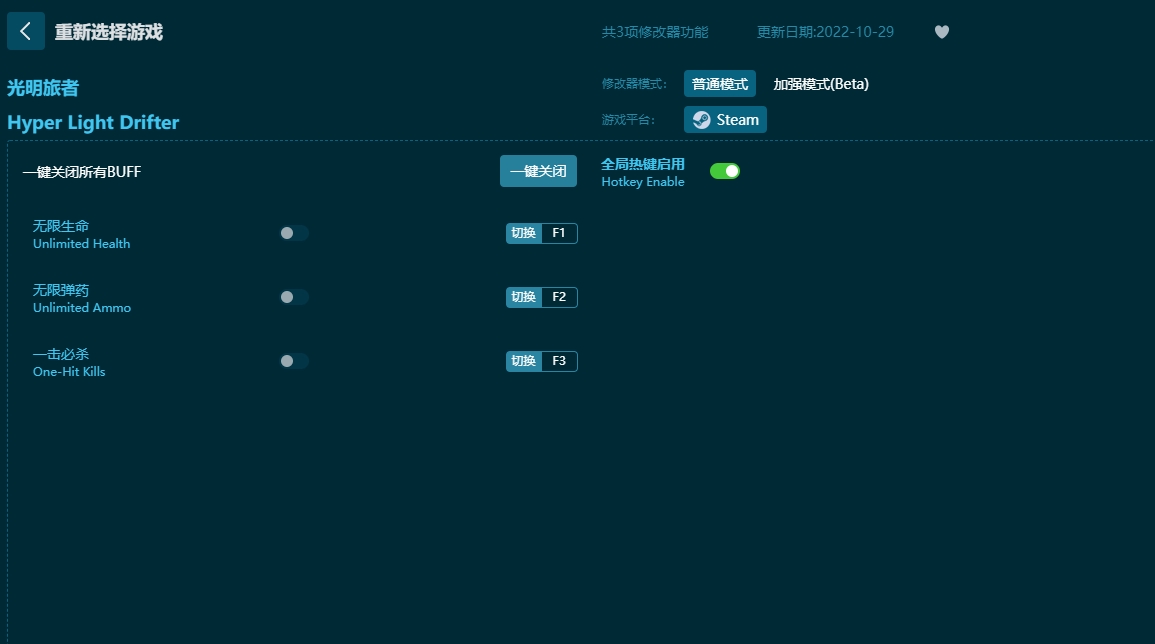
Task: Click the 光明旅者 game name
Action: pos(43,88)
